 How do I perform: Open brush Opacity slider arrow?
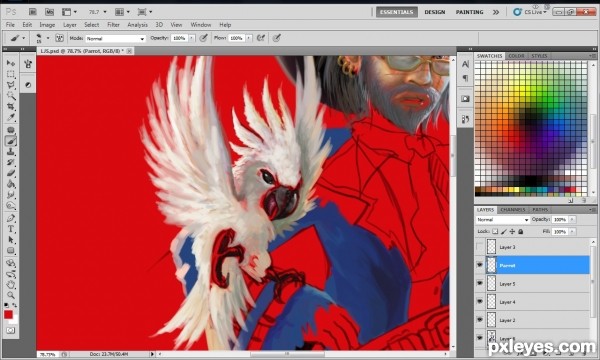point(192,38)
